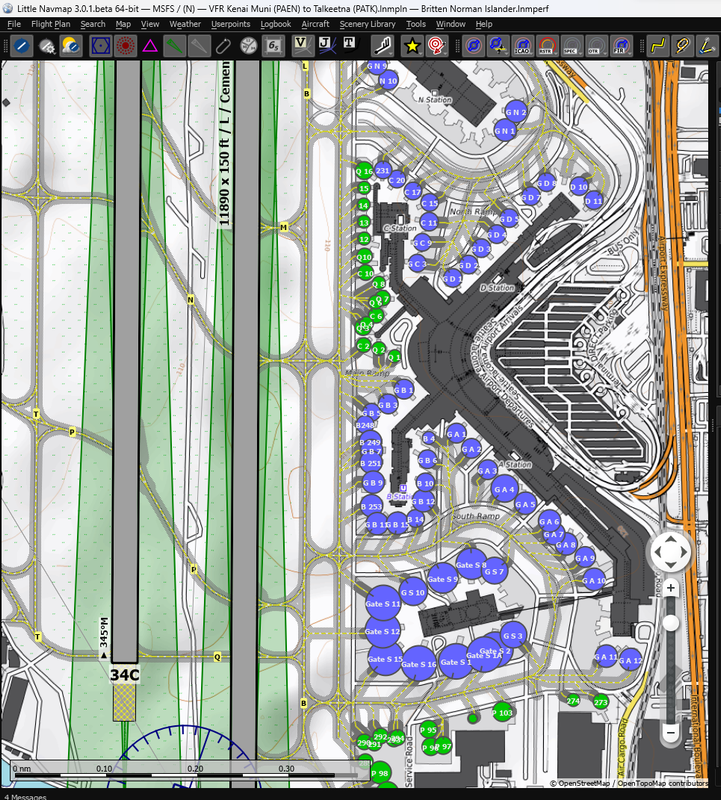Click the runway 34C label
The height and width of the screenshot is (800, 721).
click(x=125, y=674)
